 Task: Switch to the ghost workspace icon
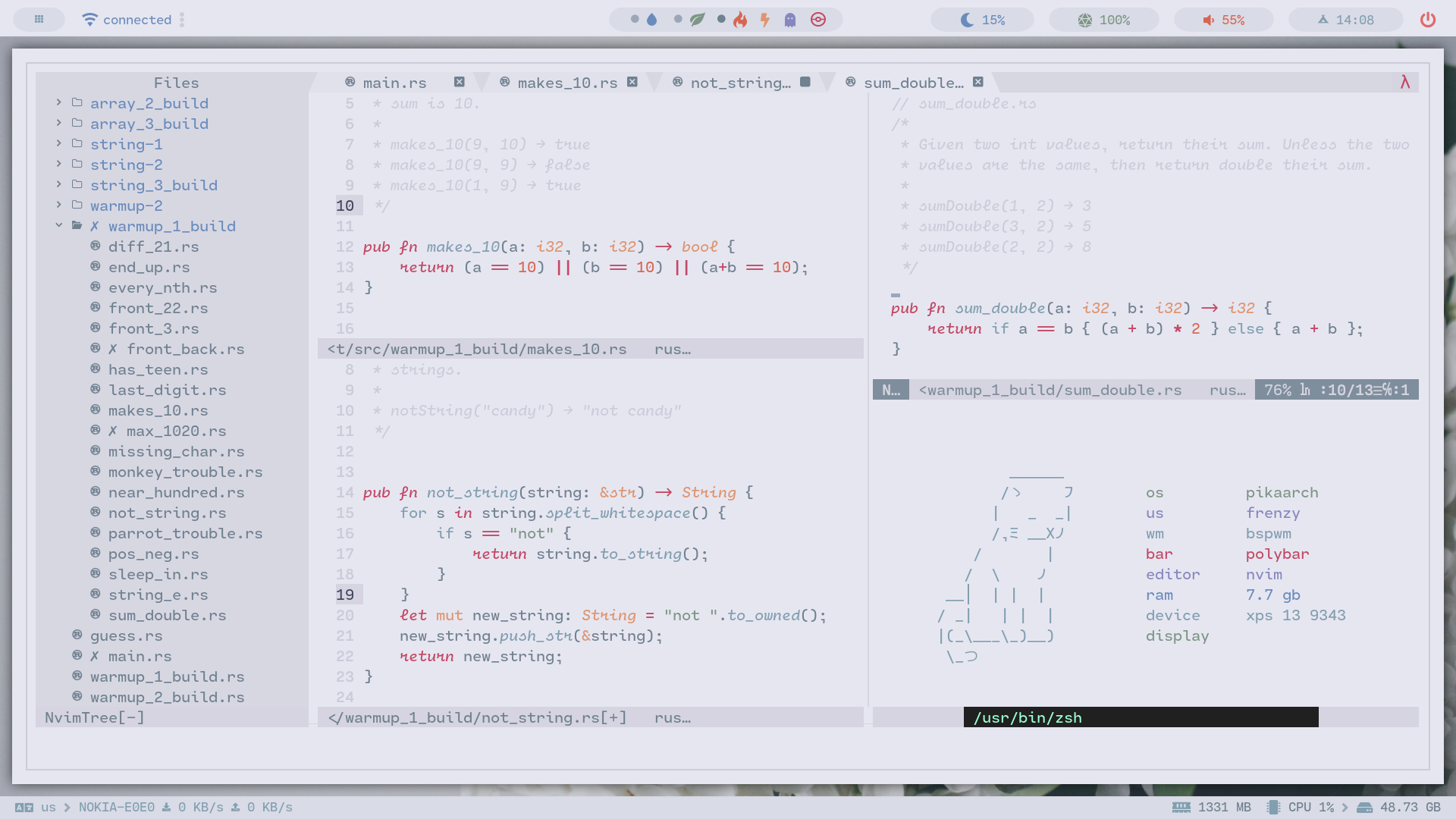pyautogui.click(x=790, y=20)
